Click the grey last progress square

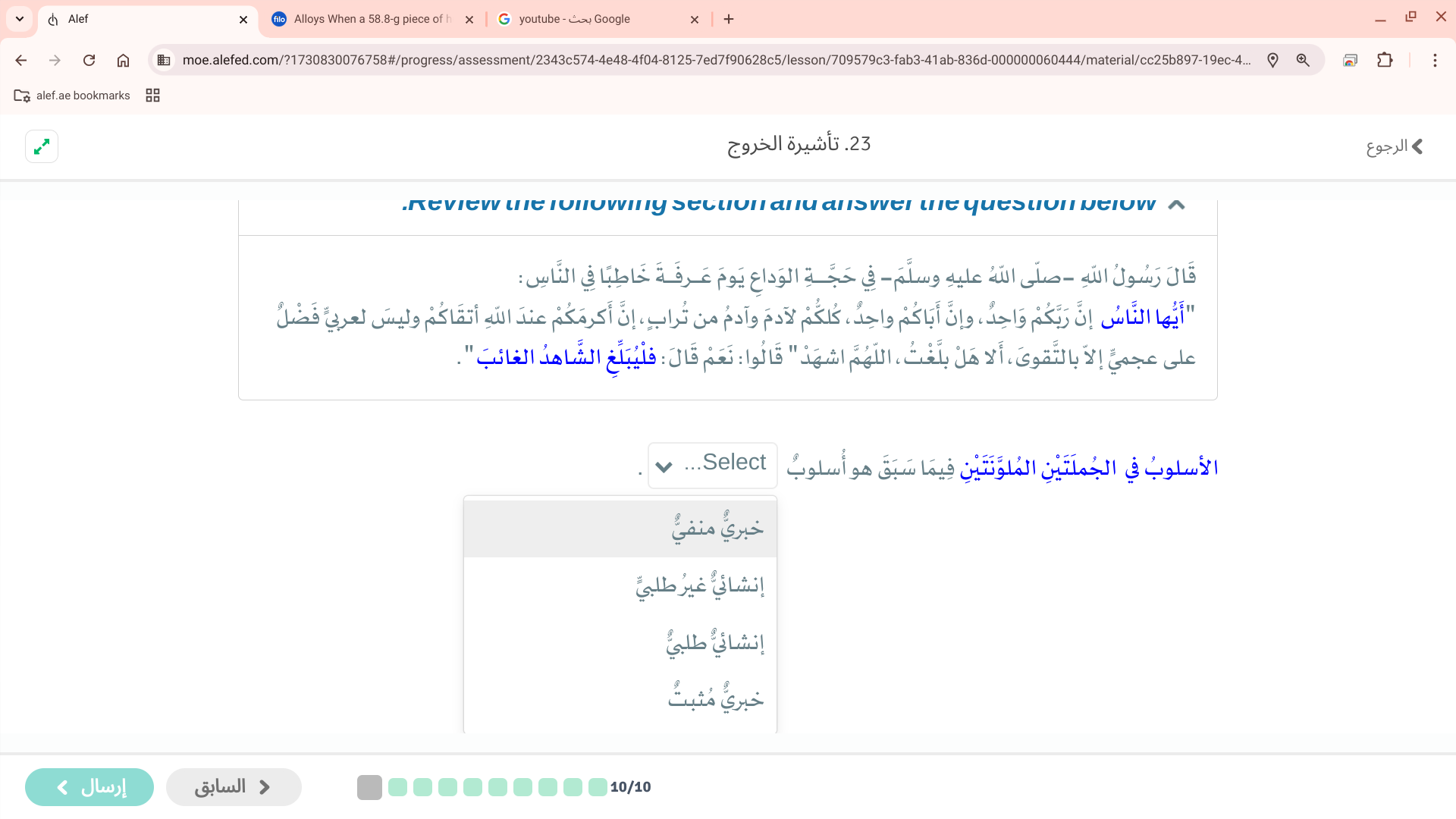click(x=369, y=787)
